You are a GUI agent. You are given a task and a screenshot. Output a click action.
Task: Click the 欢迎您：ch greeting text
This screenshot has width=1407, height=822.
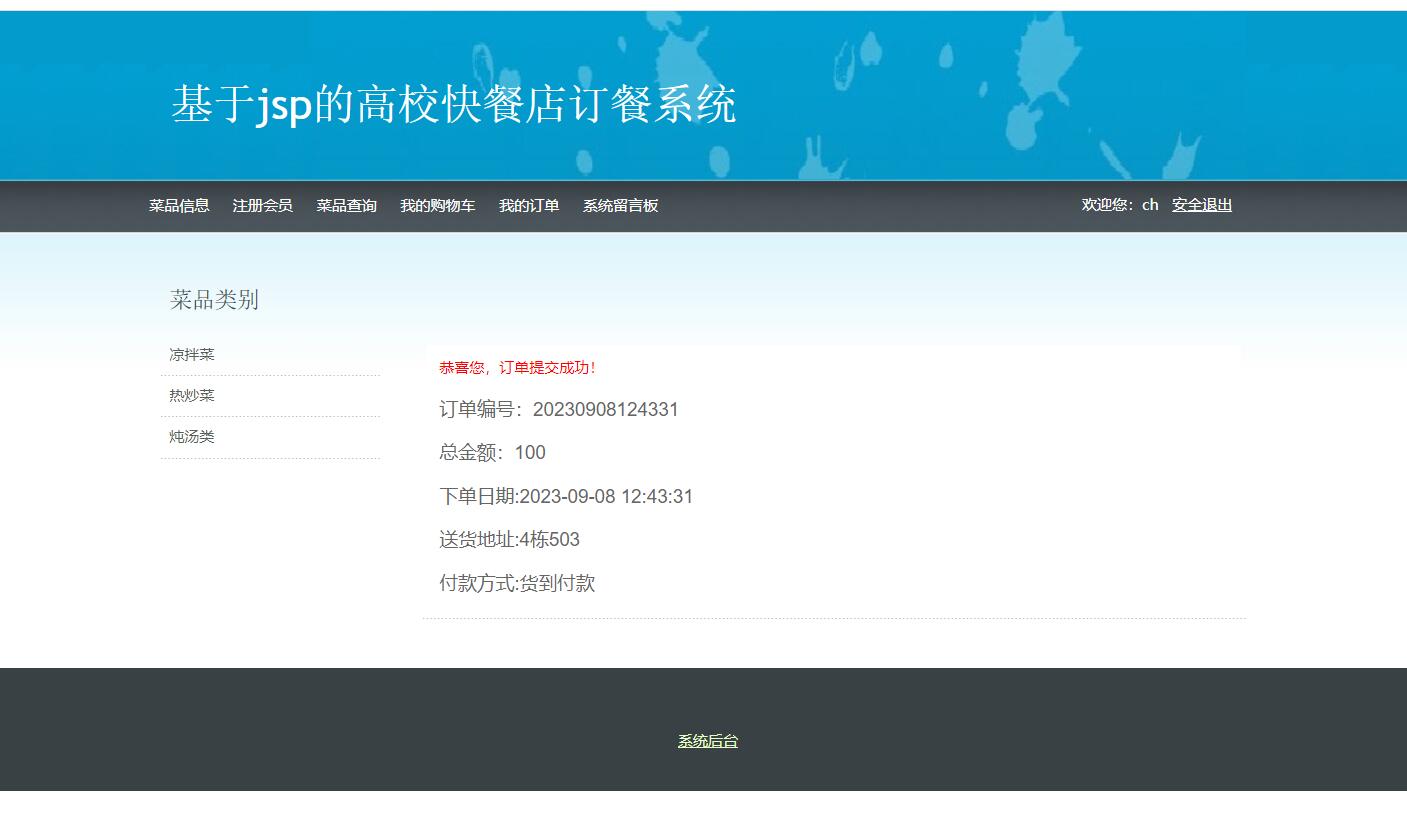tap(1120, 205)
